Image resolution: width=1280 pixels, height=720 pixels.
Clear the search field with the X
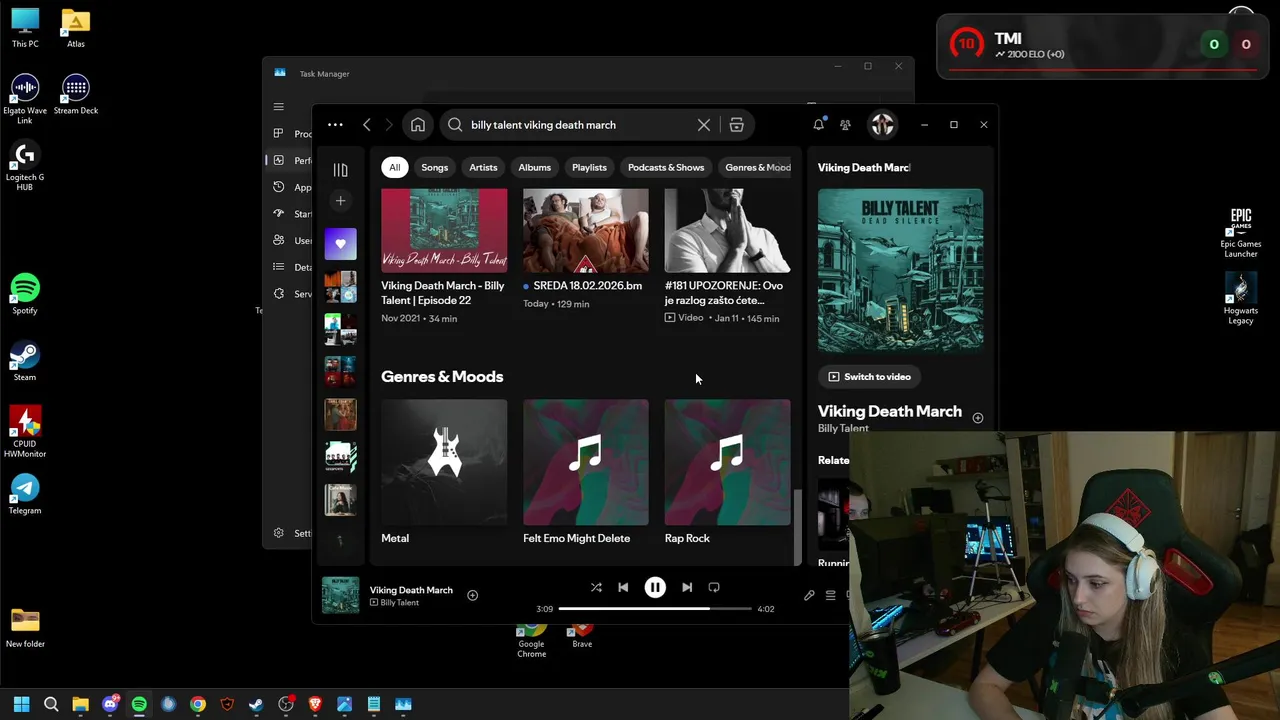(704, 125)
